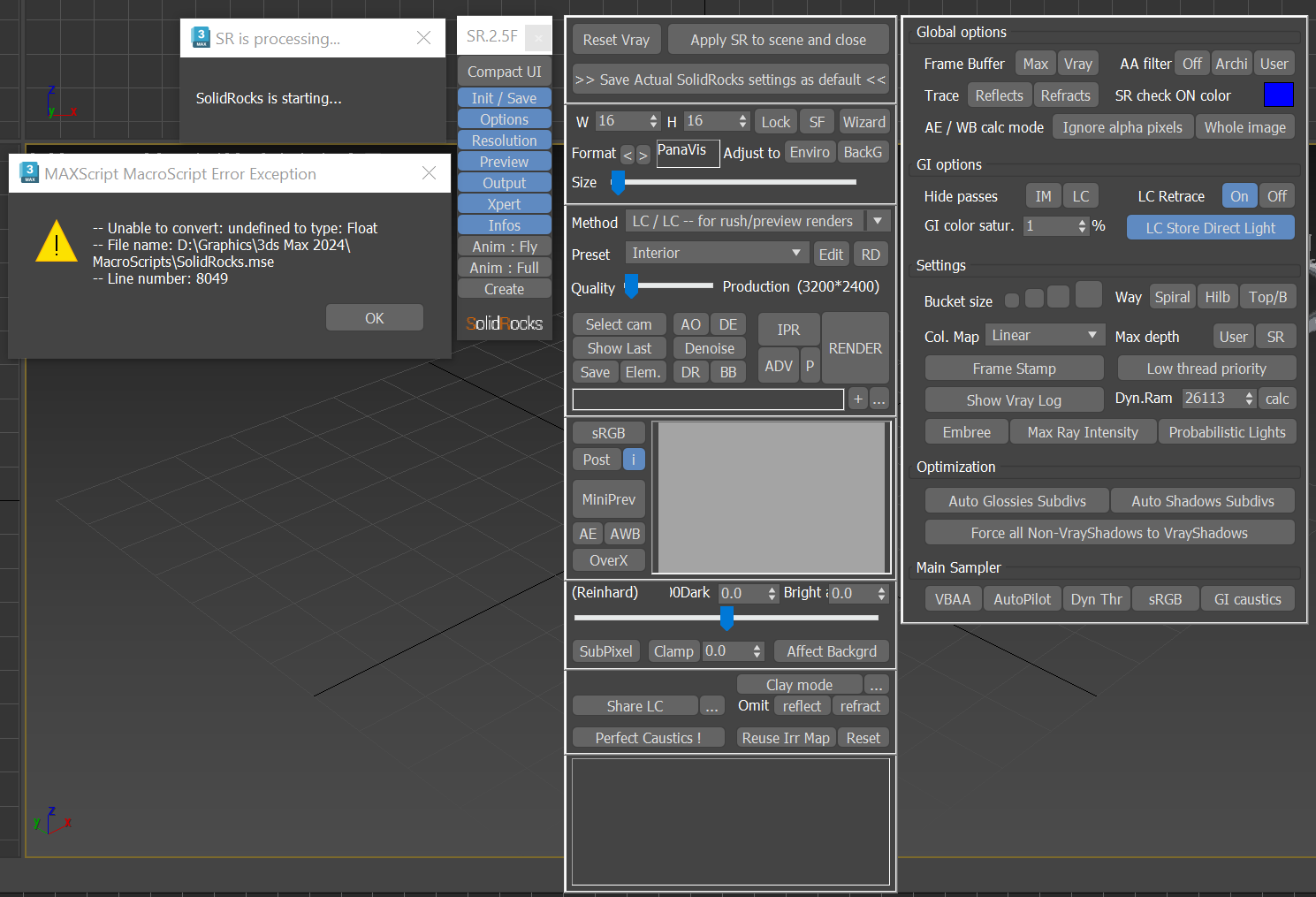Viewport: 1316px width, 897px height.
Task: Click the next format '>' arrow
Action: [x=643, y=155]
